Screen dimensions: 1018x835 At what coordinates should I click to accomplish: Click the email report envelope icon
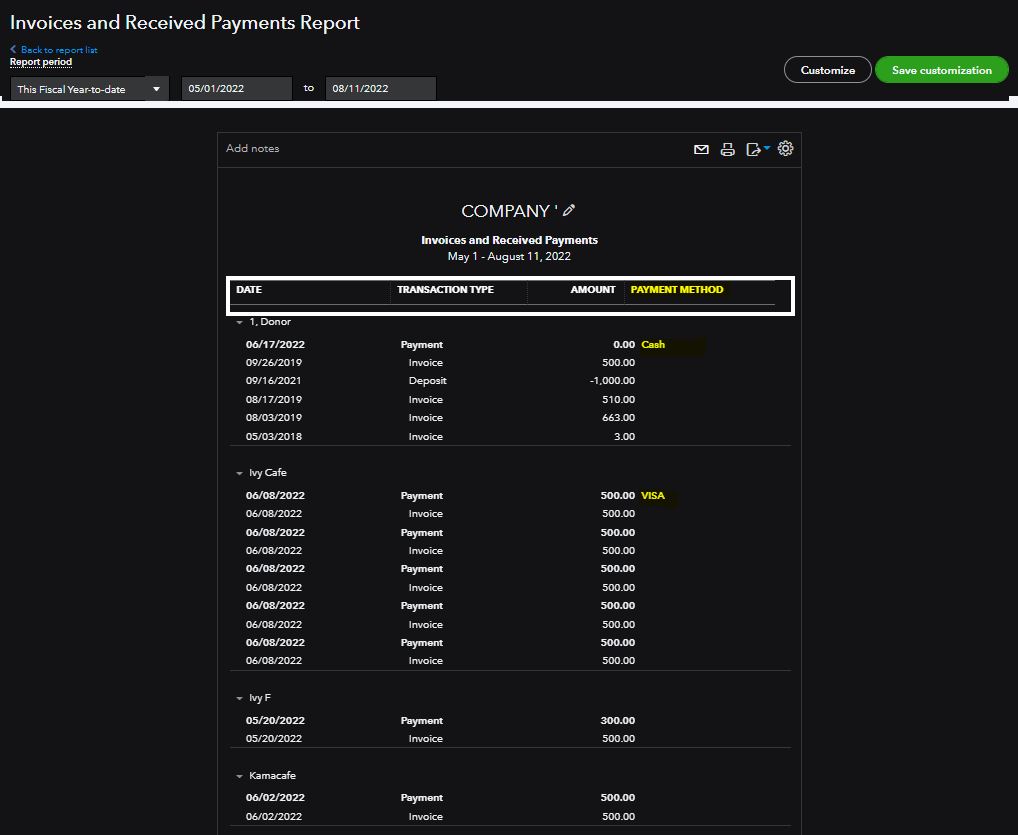click(x=701, y=149)
